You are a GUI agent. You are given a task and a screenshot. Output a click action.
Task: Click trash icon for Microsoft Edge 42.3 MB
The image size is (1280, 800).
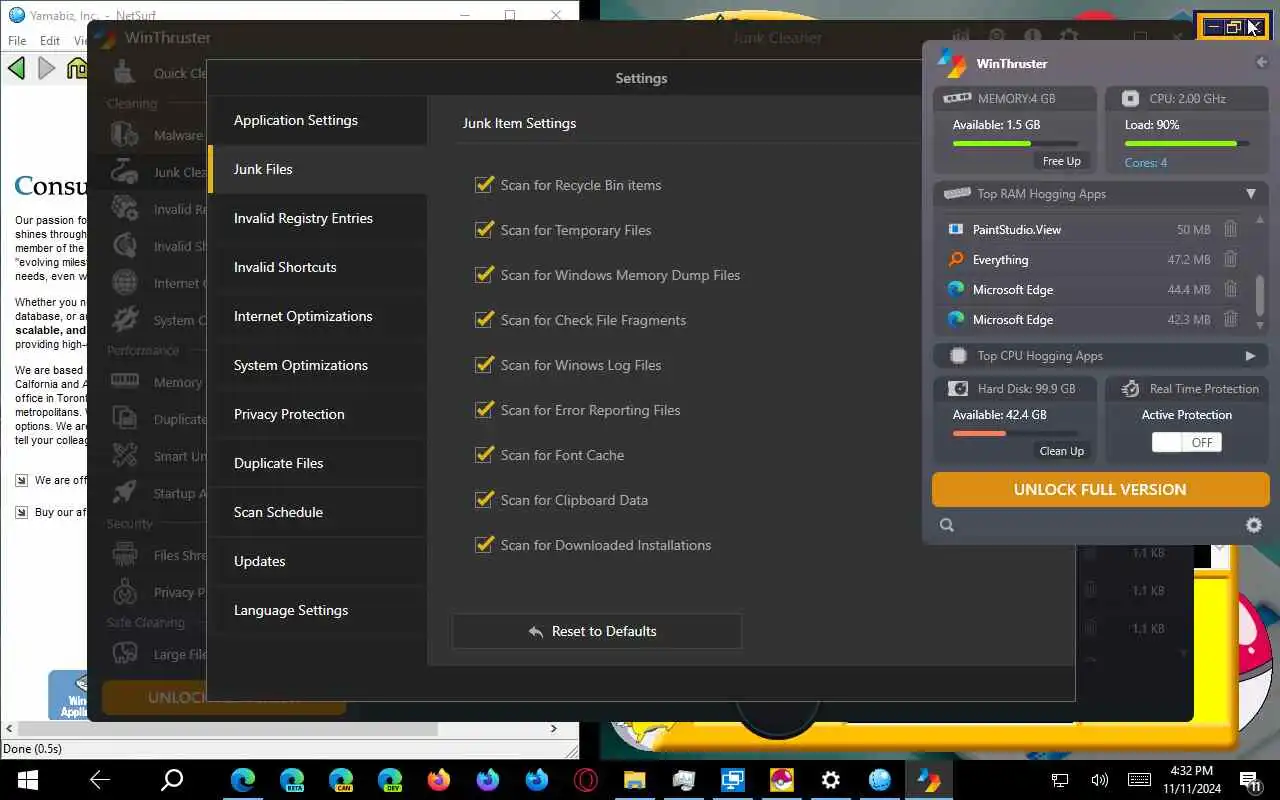click(1230, 319)
